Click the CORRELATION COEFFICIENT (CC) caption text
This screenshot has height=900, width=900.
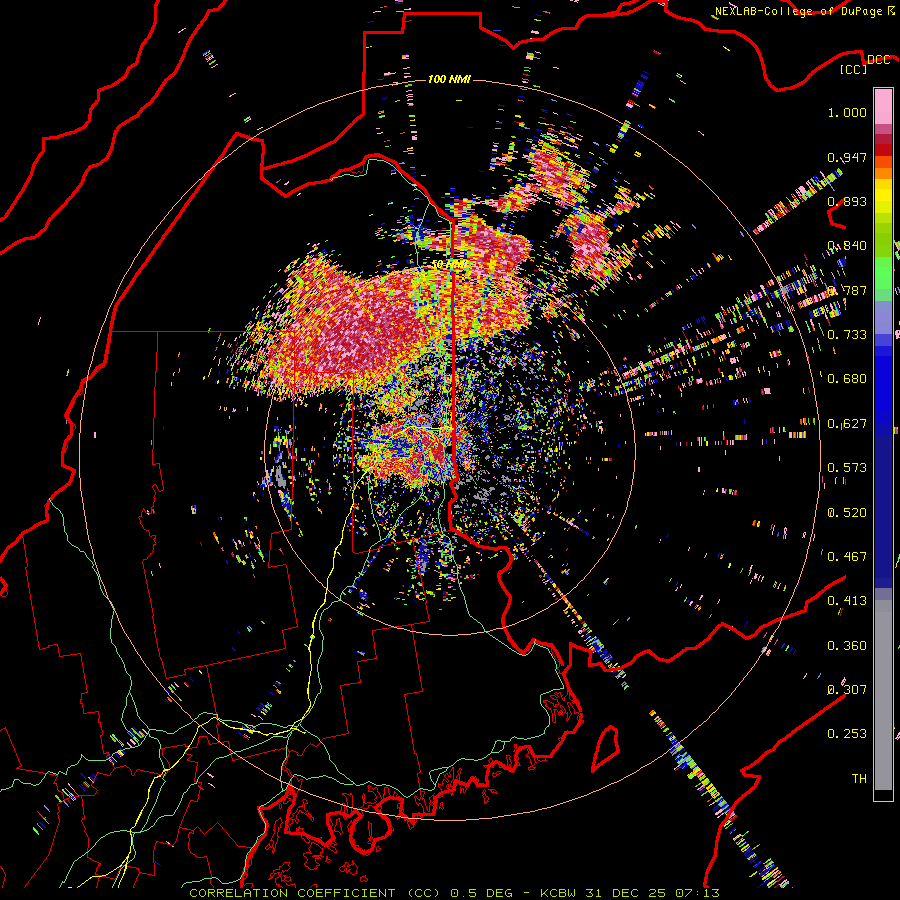tap(315, 893)
